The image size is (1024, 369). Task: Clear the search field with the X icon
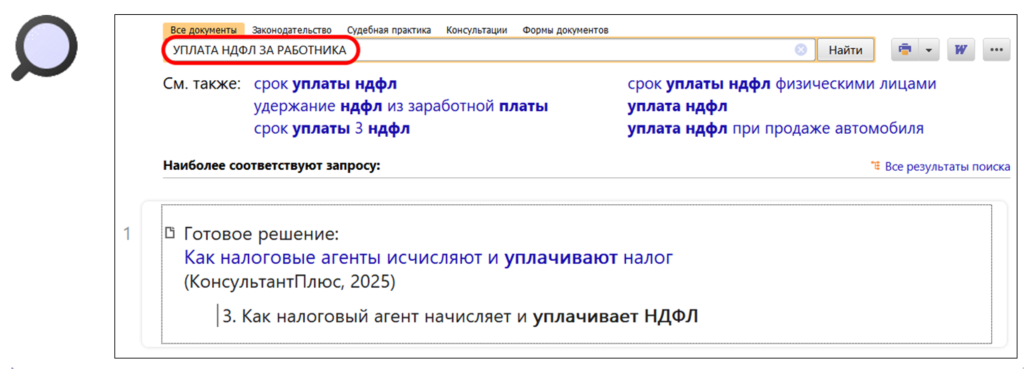(x=801, y=50)
